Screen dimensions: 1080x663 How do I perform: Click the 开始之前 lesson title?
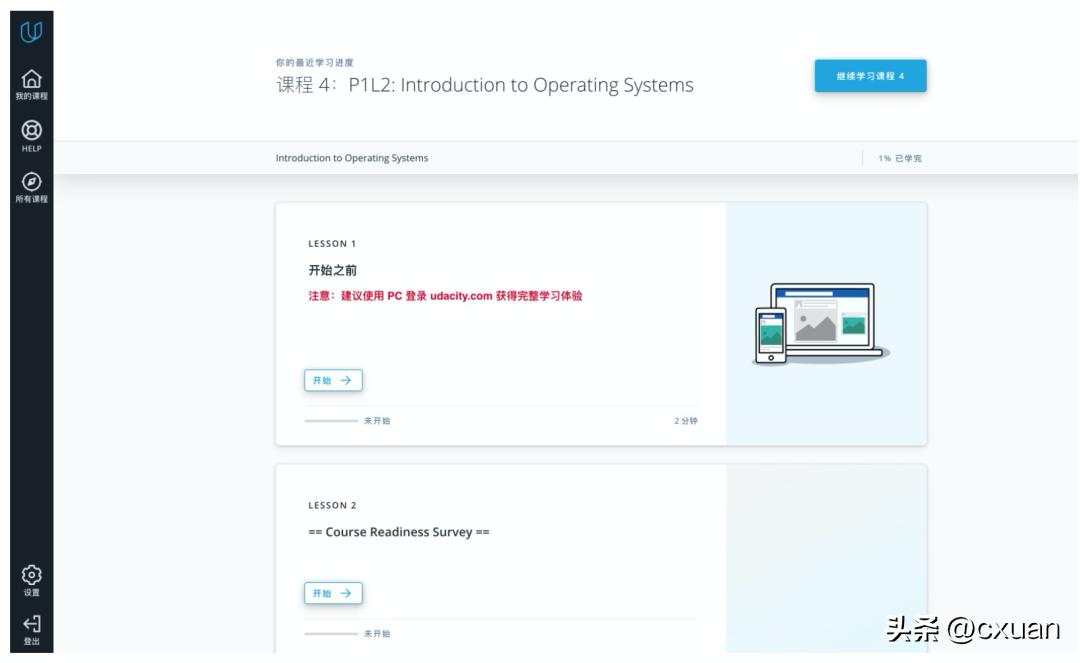333,270
